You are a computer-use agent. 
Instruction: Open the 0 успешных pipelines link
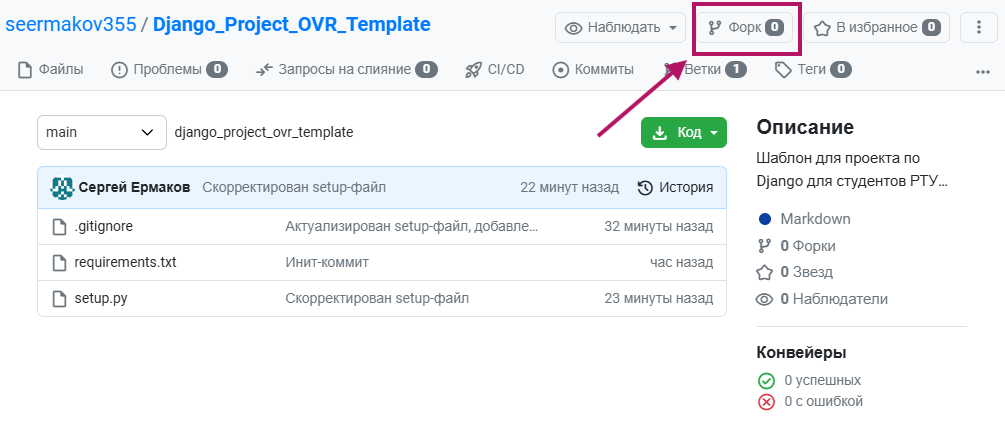point(822,380)
